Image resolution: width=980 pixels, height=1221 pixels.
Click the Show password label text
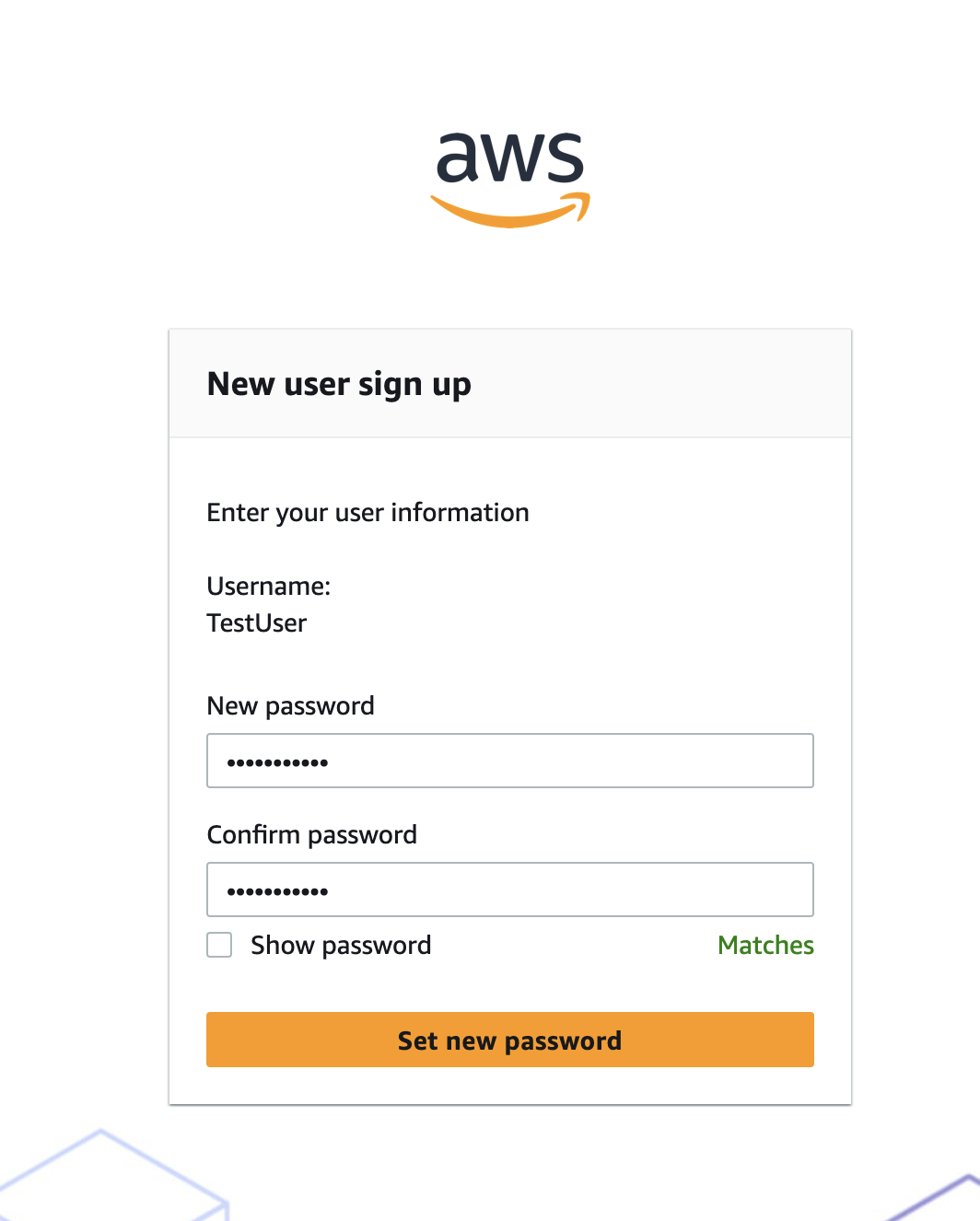pyautogui.click(x=341, y=946)
